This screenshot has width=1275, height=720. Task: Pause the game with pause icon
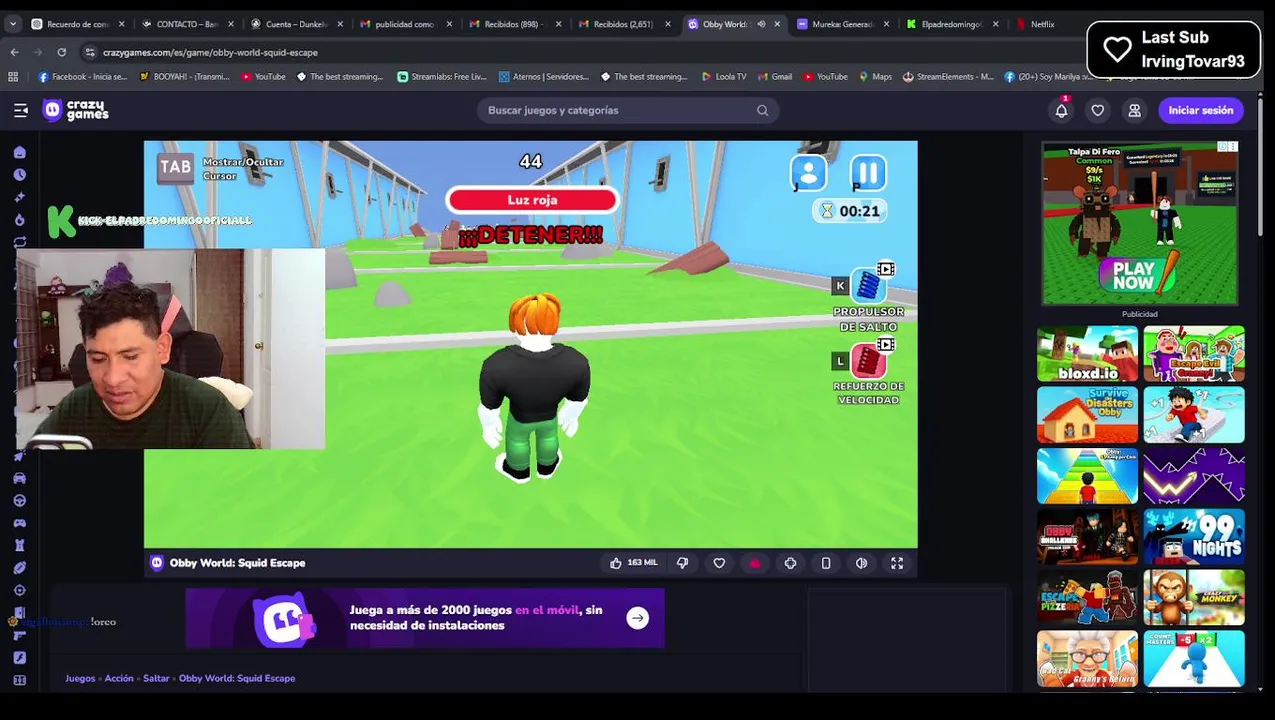coord(868,173)
